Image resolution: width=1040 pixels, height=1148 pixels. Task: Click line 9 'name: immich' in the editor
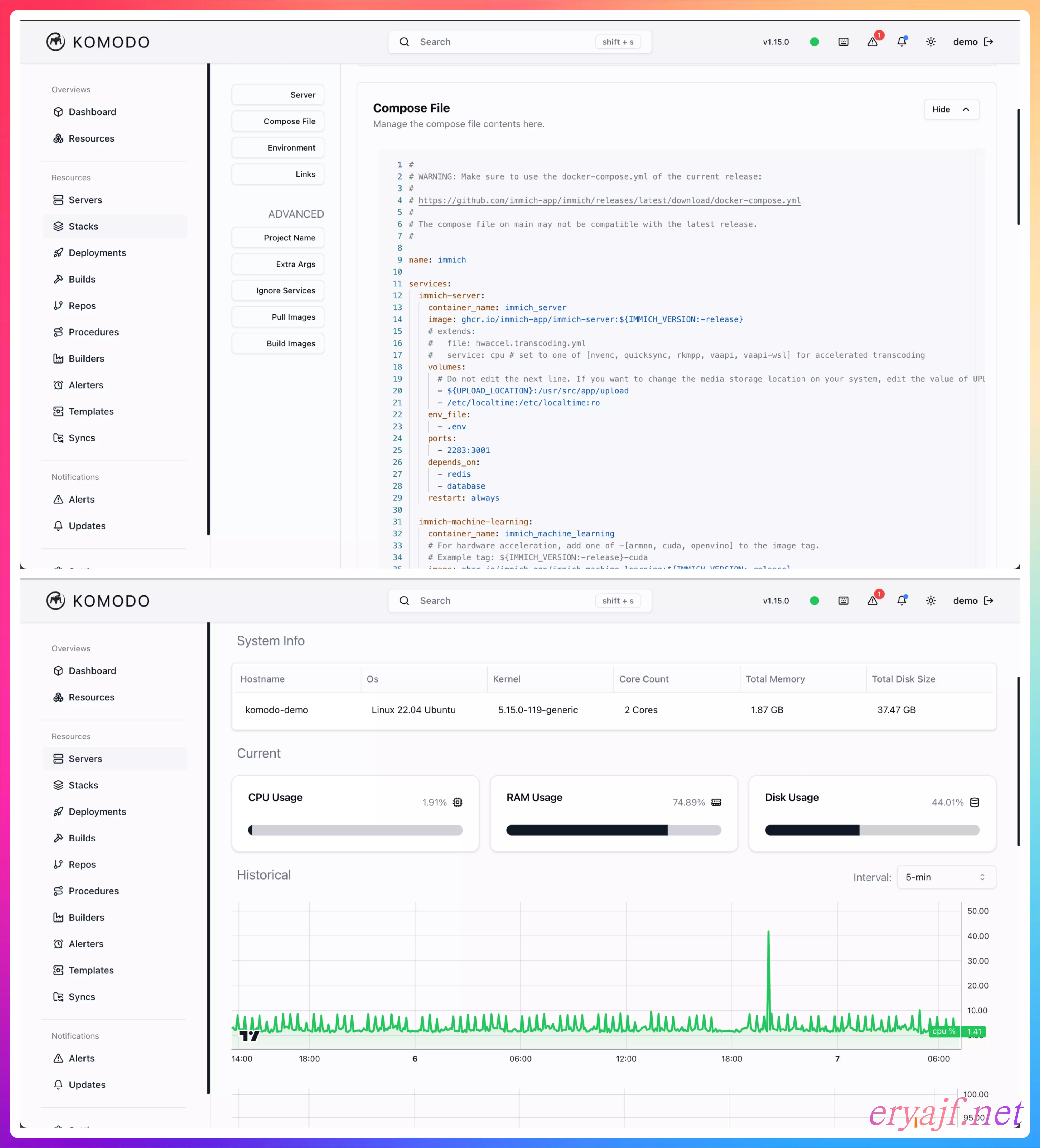click(x=437, y=260)
